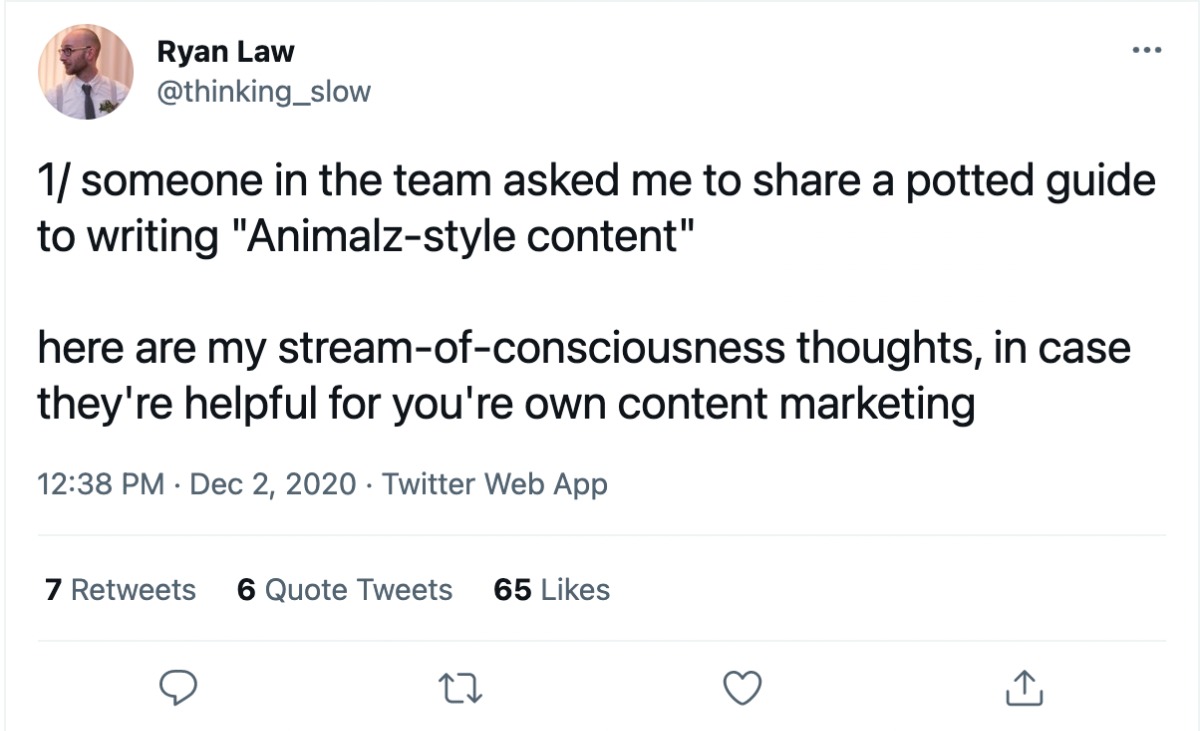The width and height of the screenshot is (1200, 731).
Task: Select the Dec 2, 2020 date
Action: (x=272, y=485)
